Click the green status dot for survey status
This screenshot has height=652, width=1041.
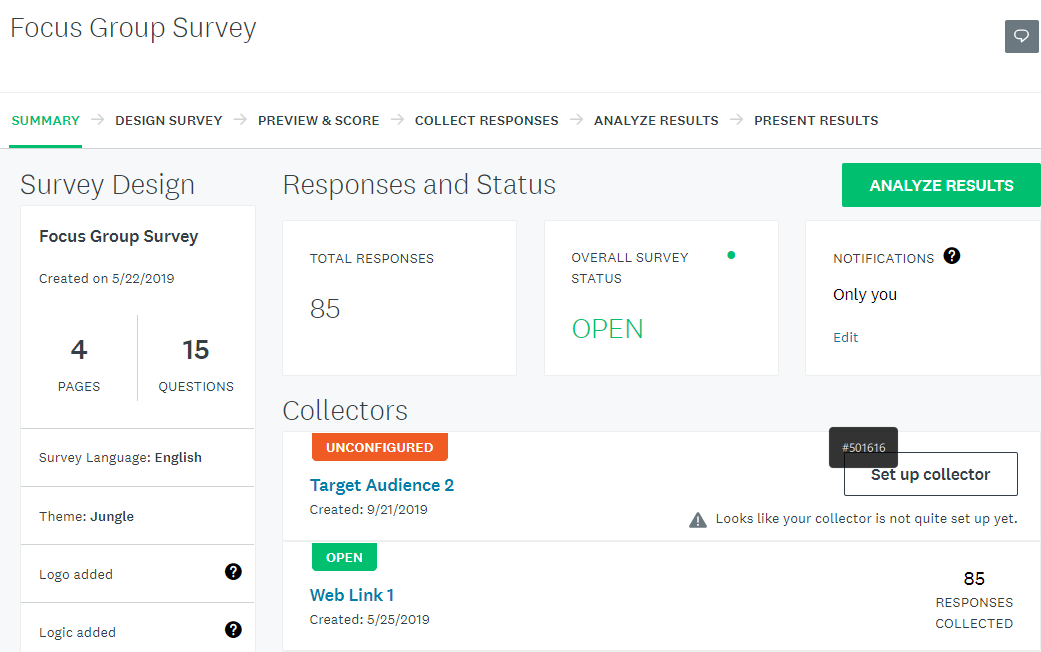(731, 255)
